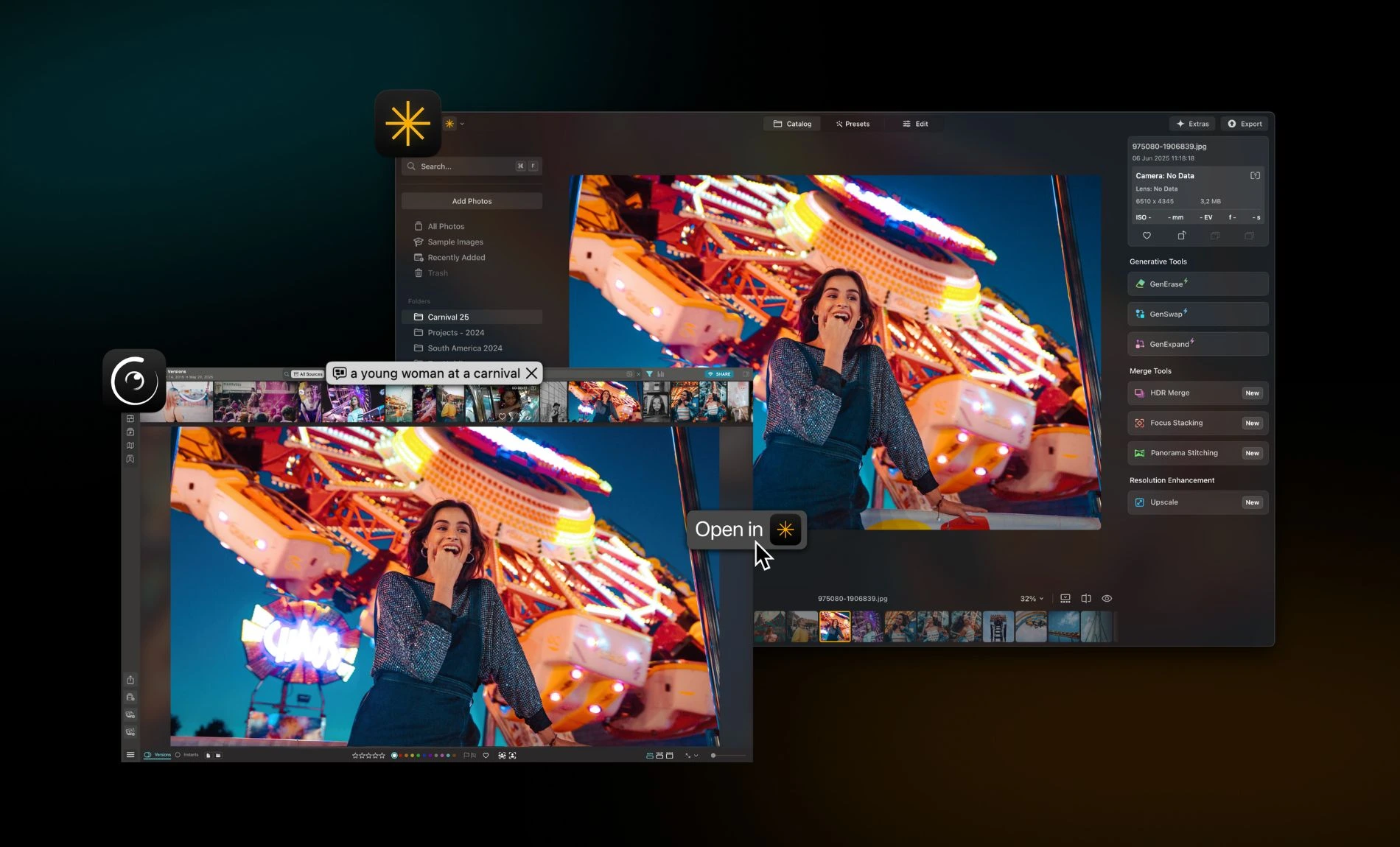Open the map view in left sidebar

pyautogui.click(x=130, y=446)
